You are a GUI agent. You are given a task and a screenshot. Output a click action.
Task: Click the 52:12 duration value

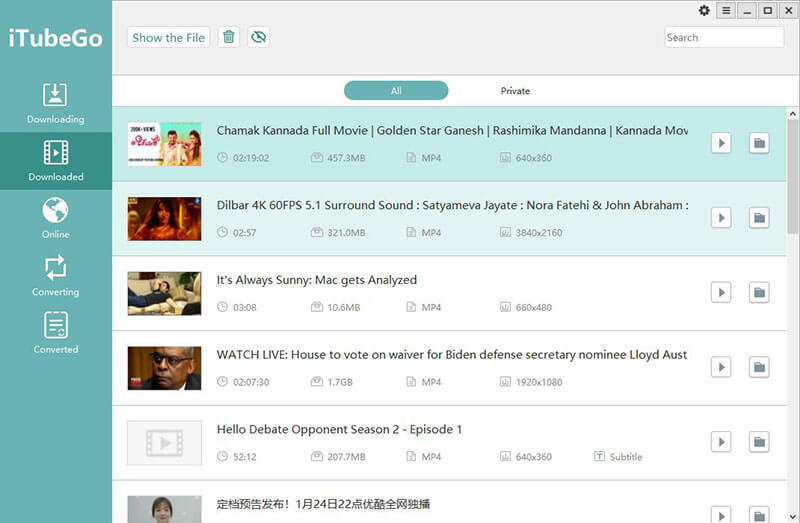tap(245, 457)
